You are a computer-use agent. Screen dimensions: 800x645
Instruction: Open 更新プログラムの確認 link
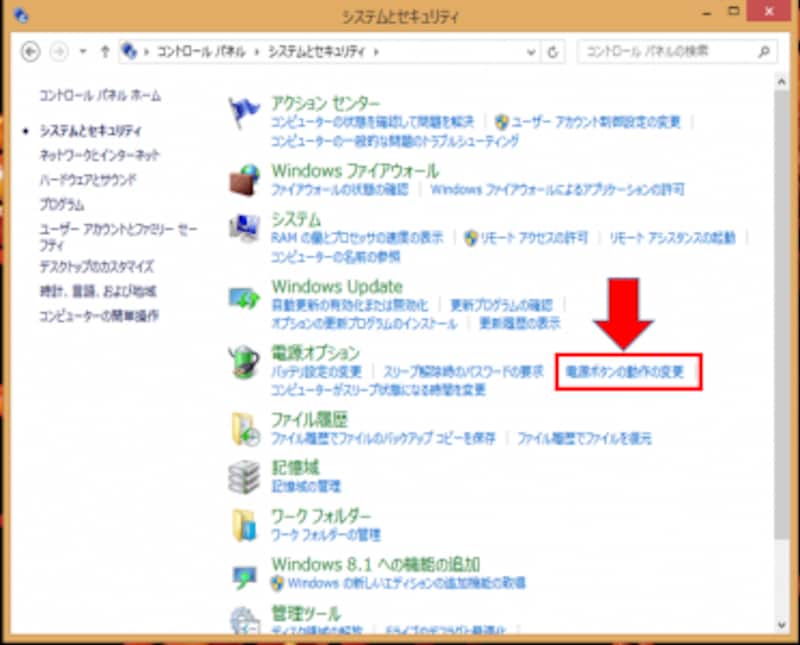tap(501, 305)
